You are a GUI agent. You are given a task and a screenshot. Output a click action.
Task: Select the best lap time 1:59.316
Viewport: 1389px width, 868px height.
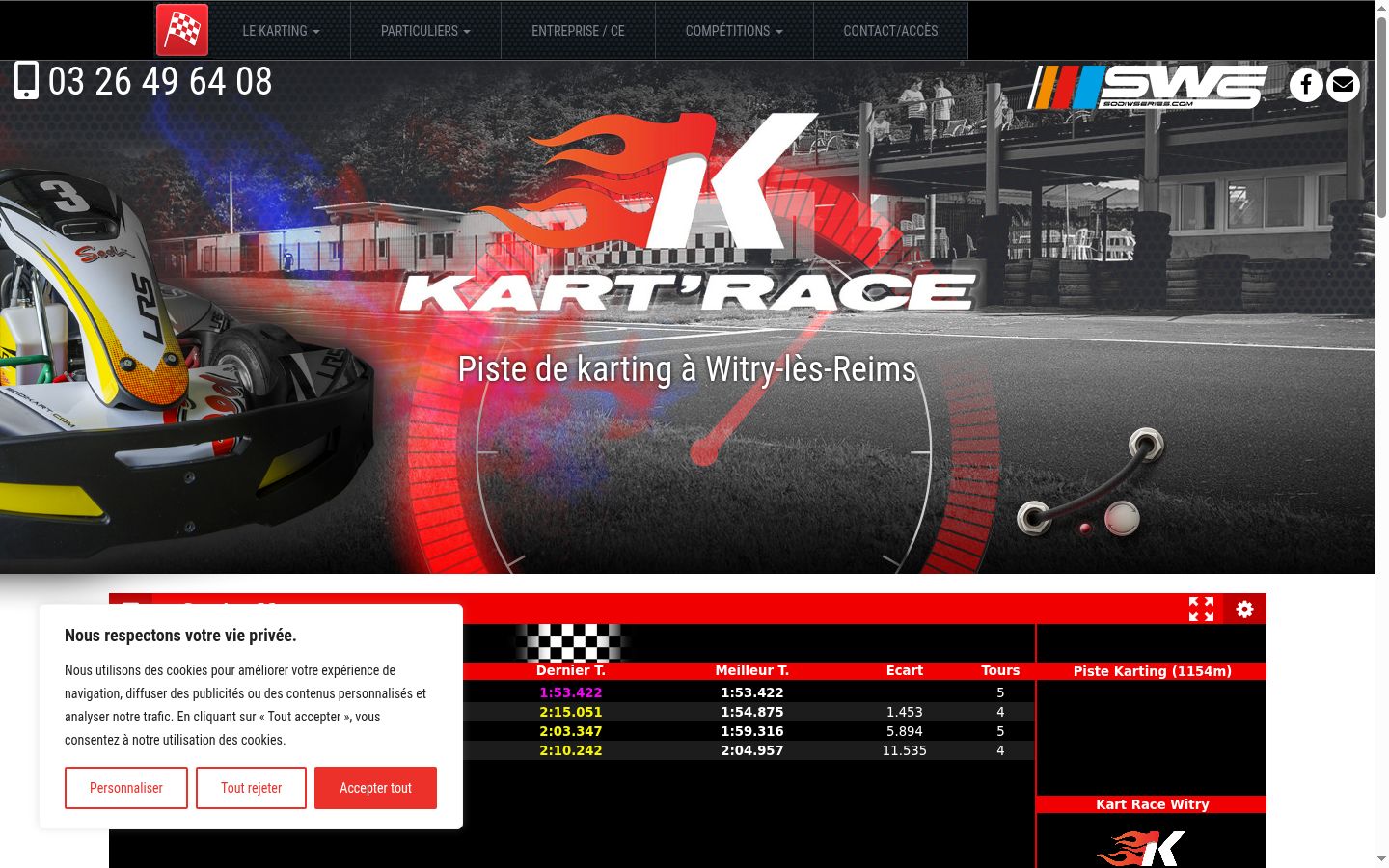click(x=752, y=731)
